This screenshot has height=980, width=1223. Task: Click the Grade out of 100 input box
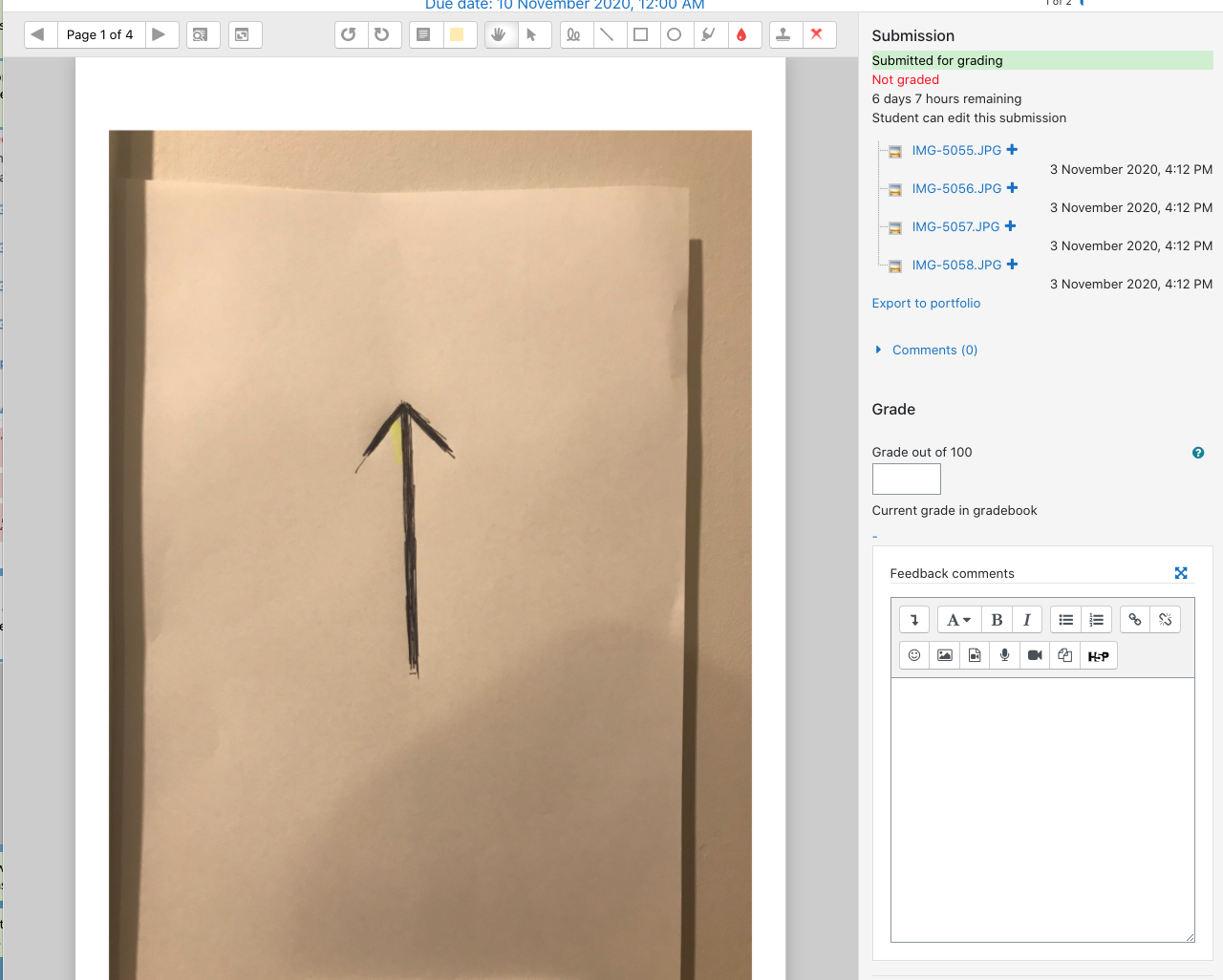coord(906,479)
